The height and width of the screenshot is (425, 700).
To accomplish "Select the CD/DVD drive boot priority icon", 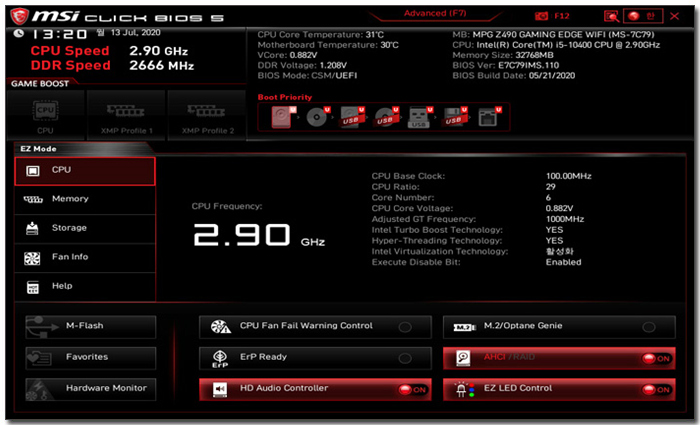I will point(318,117).
